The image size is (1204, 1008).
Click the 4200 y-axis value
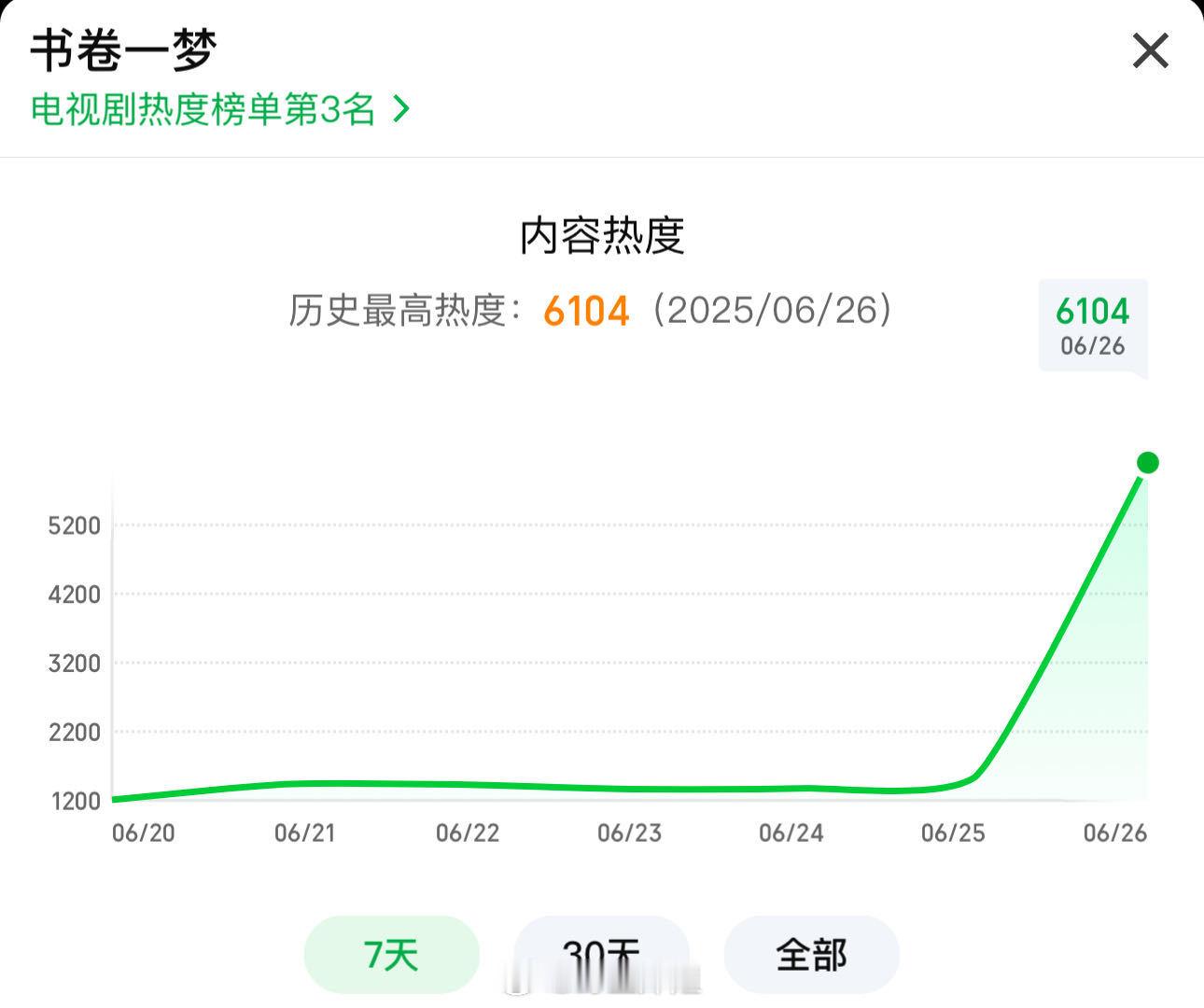75,595
